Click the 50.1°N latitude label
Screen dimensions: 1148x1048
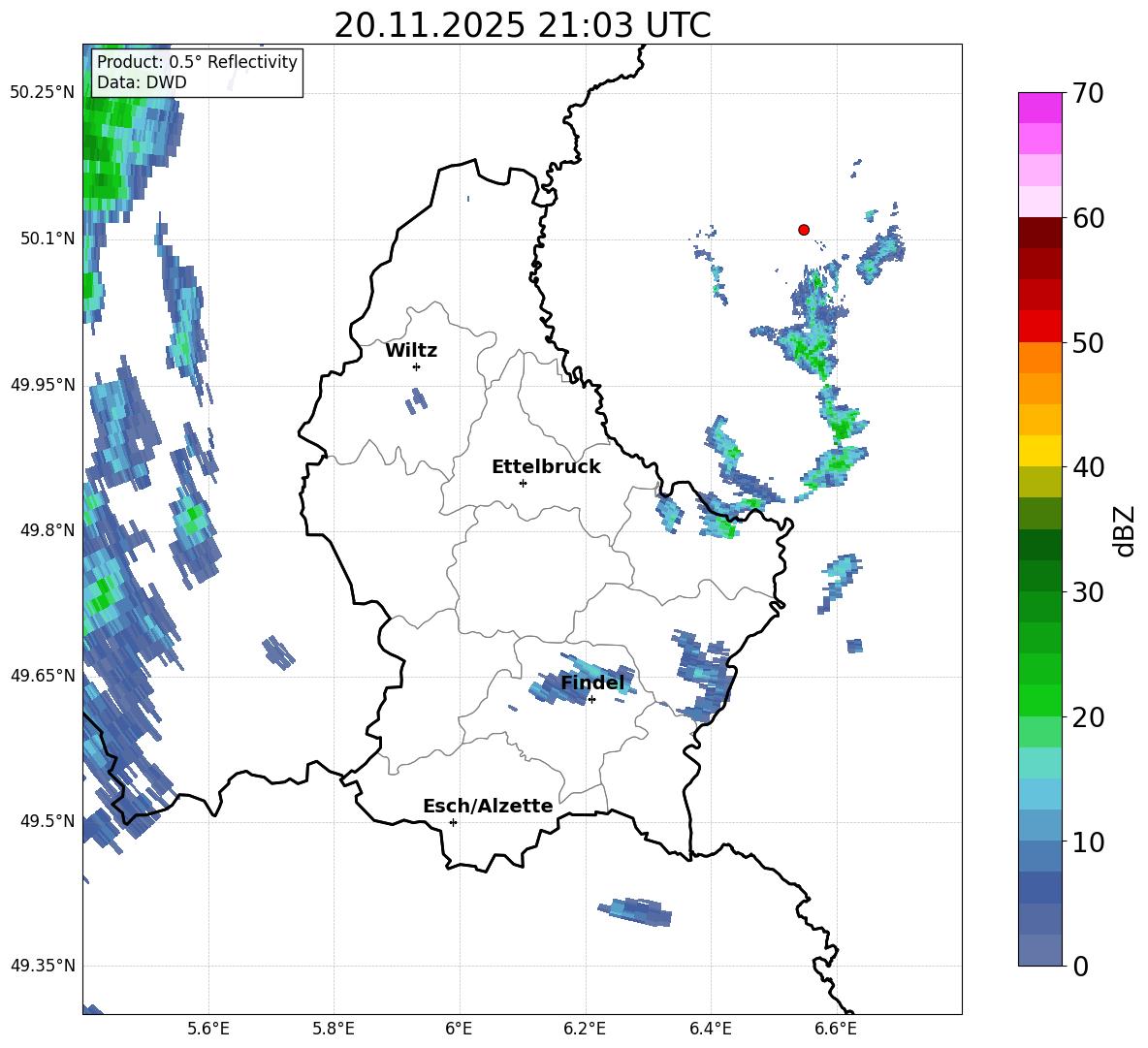point(47,238)
